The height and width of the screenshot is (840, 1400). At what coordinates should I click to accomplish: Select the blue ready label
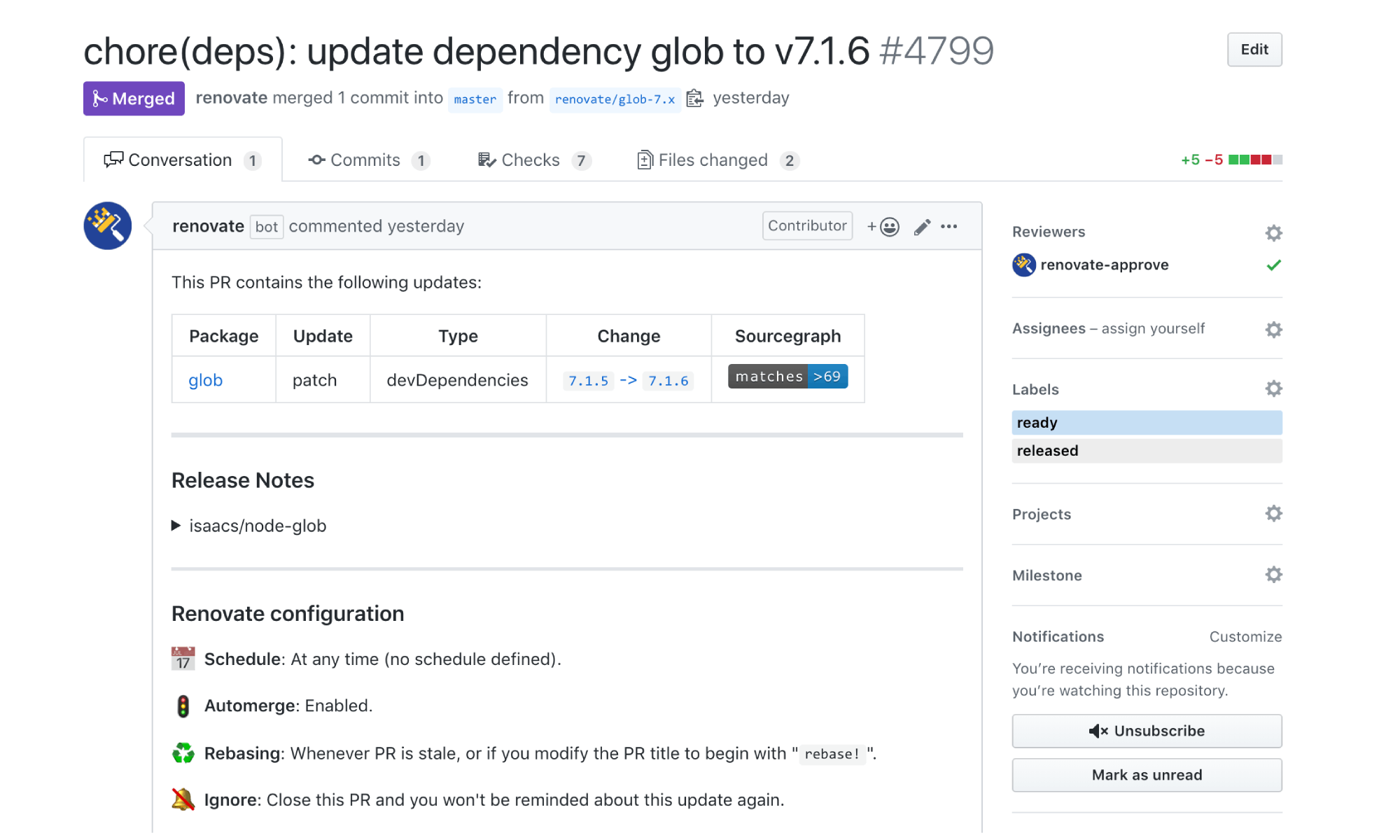[1147, 423]
